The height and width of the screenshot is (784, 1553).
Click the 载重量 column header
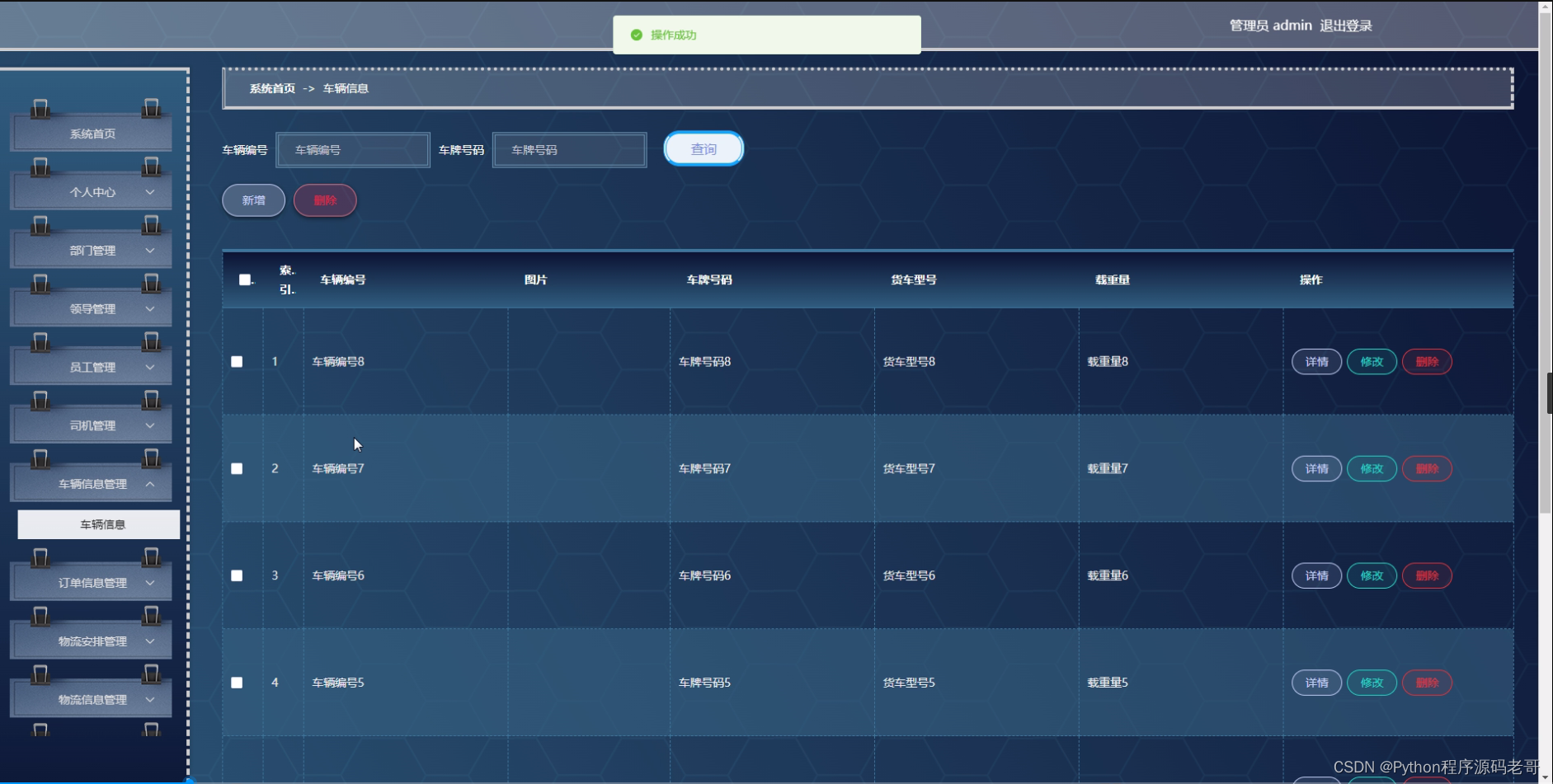(x=1113, y=279)
